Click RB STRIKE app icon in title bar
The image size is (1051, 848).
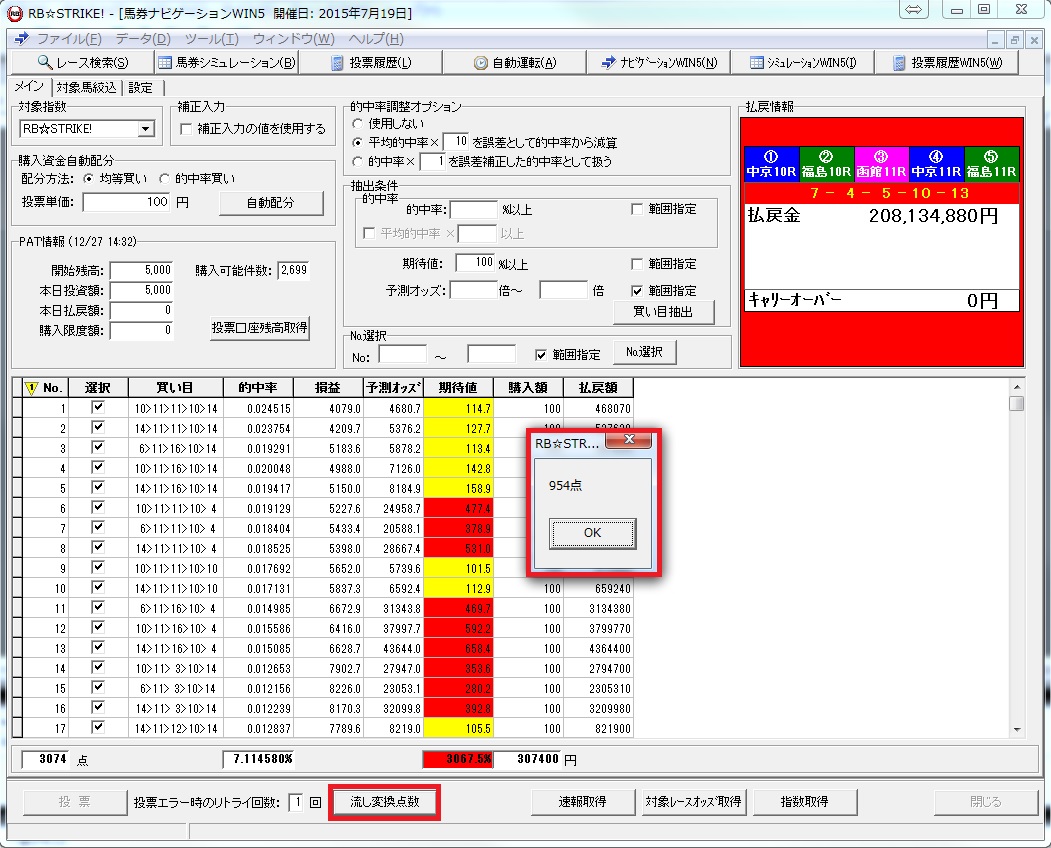[x=14, y=12]
